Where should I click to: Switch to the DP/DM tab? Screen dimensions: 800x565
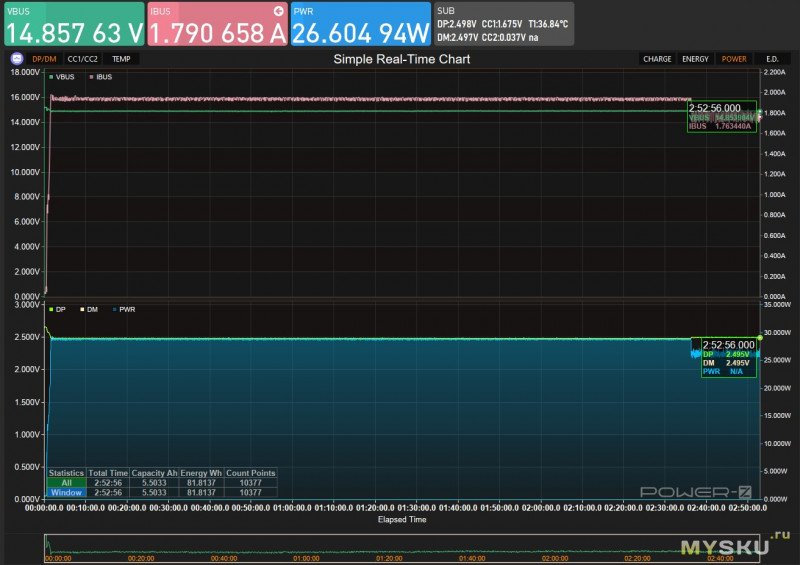click(44, 59)
